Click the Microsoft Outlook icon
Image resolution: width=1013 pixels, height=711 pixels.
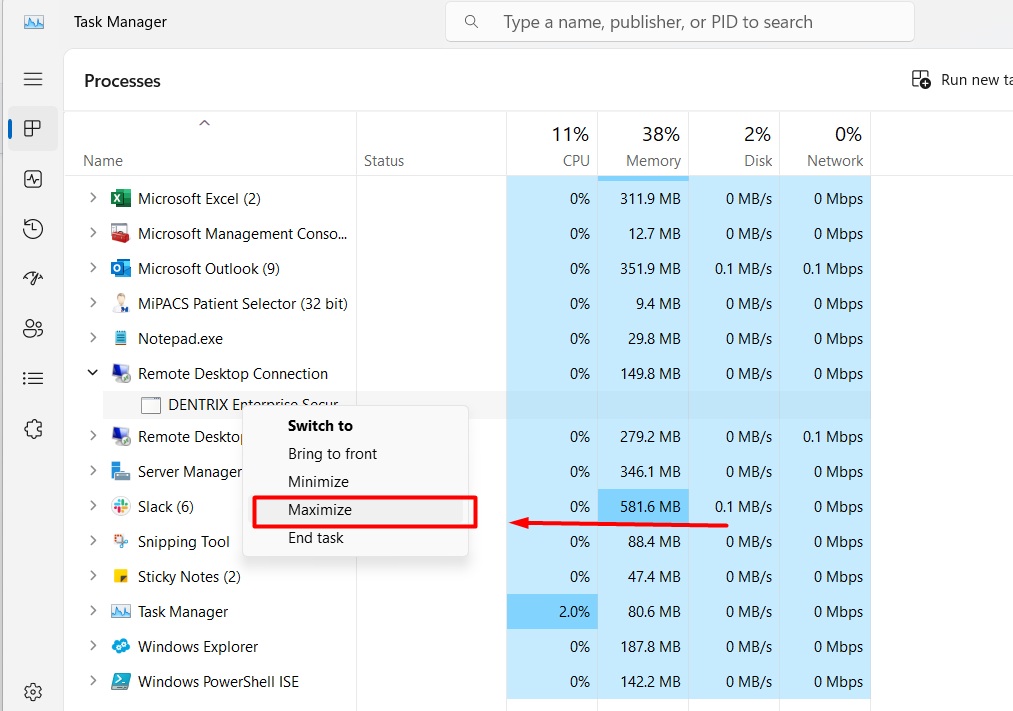(x=121, y=269)
